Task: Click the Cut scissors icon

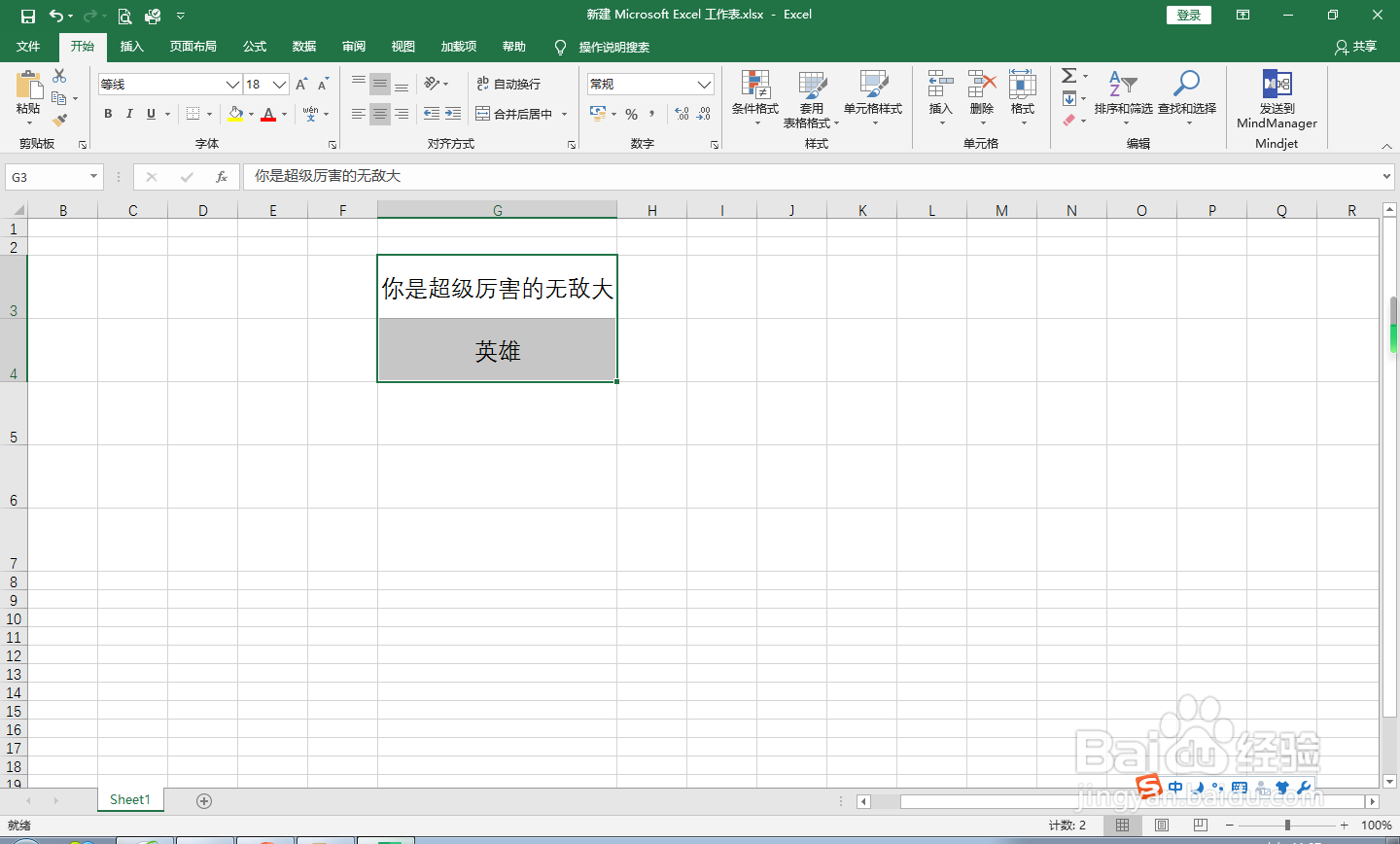Action: coord(59,76)
